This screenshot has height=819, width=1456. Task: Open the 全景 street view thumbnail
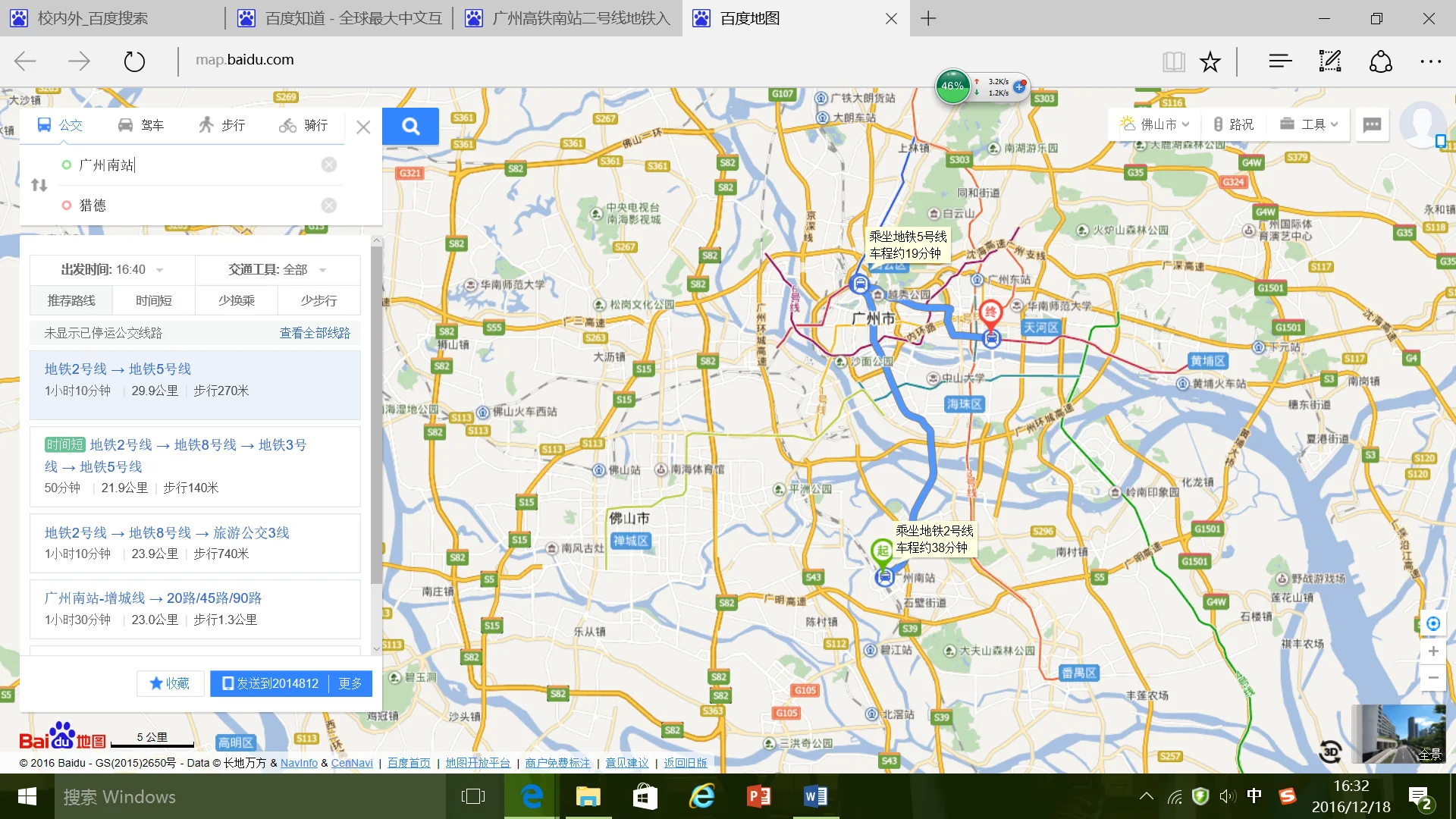point(1398,733)
